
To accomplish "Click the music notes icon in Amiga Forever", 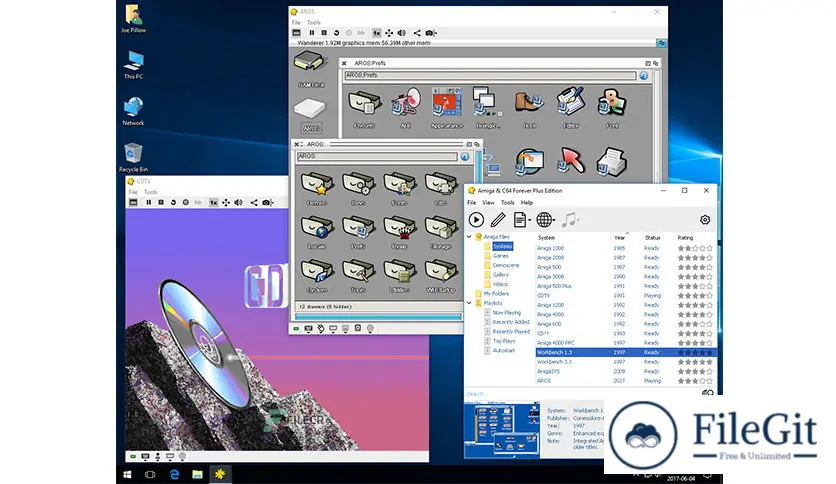I will (570, 220).
